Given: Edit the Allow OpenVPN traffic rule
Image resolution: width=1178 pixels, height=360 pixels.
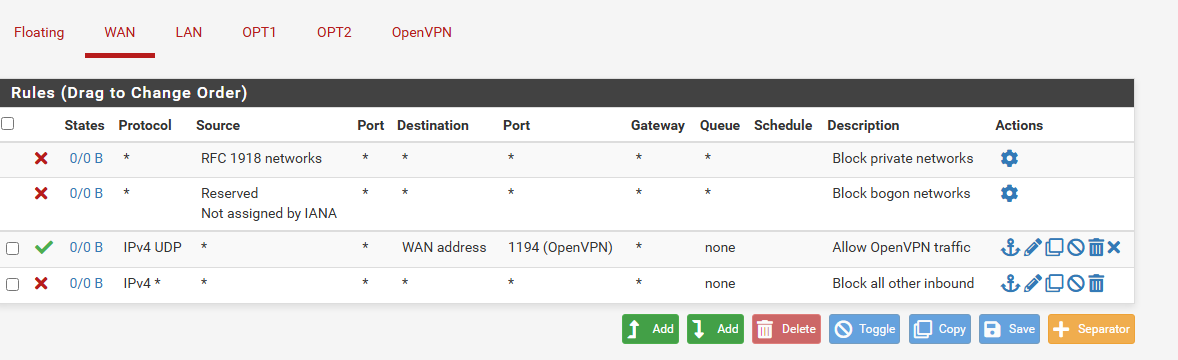Looking at the screenshot, I should [1033, 247].
